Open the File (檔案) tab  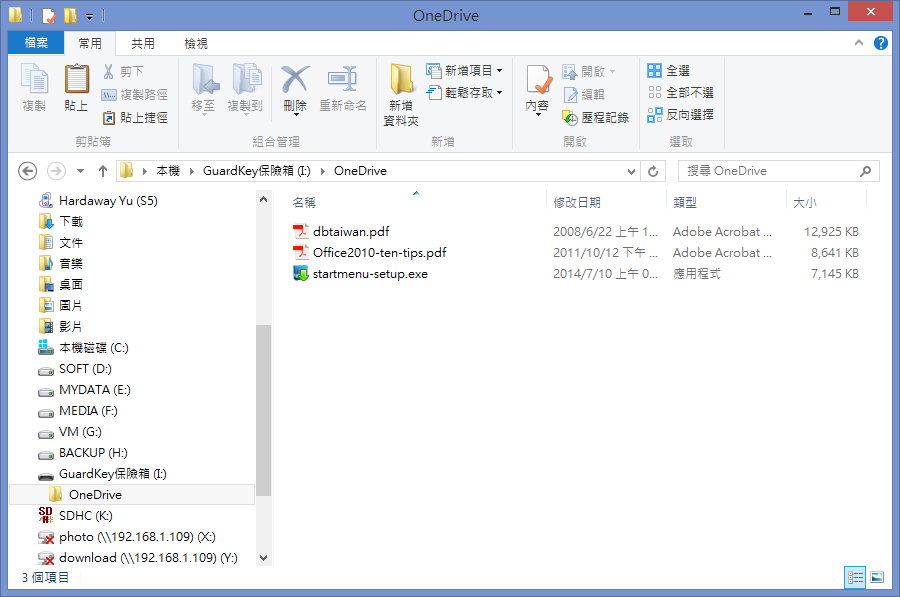tap(36, 43)
